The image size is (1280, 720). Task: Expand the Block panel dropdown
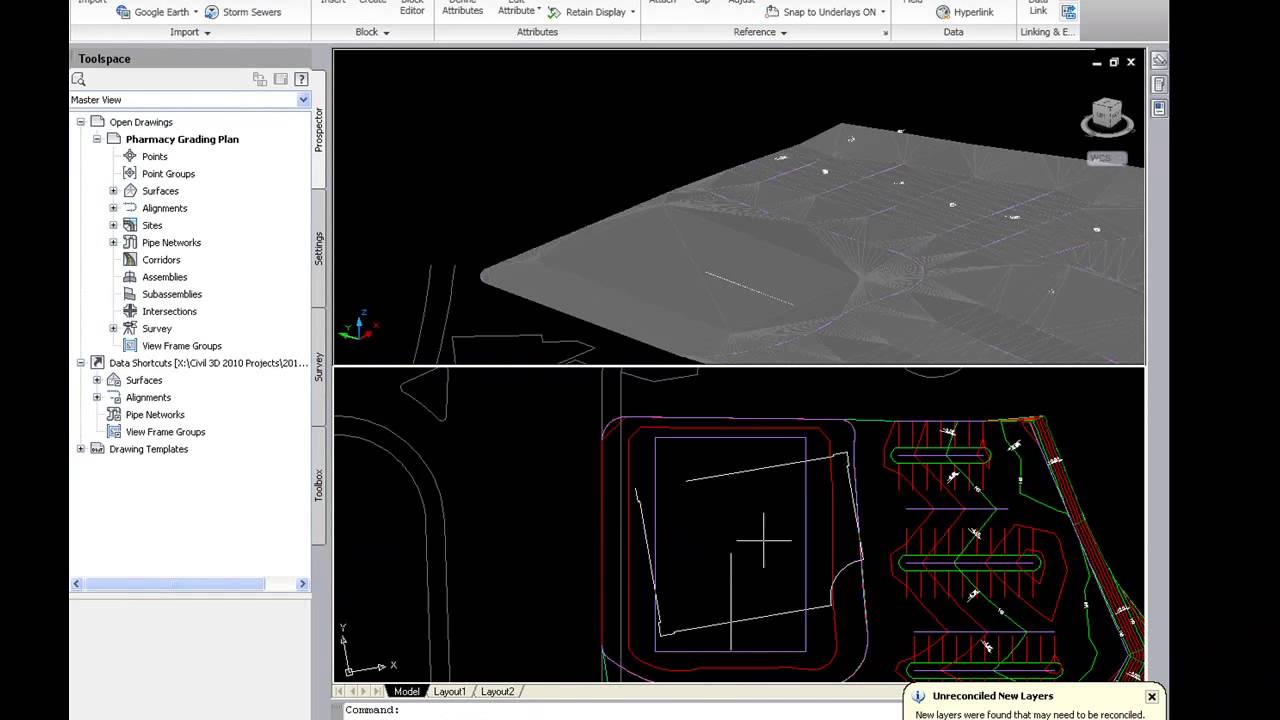click(x=372, y=32)
